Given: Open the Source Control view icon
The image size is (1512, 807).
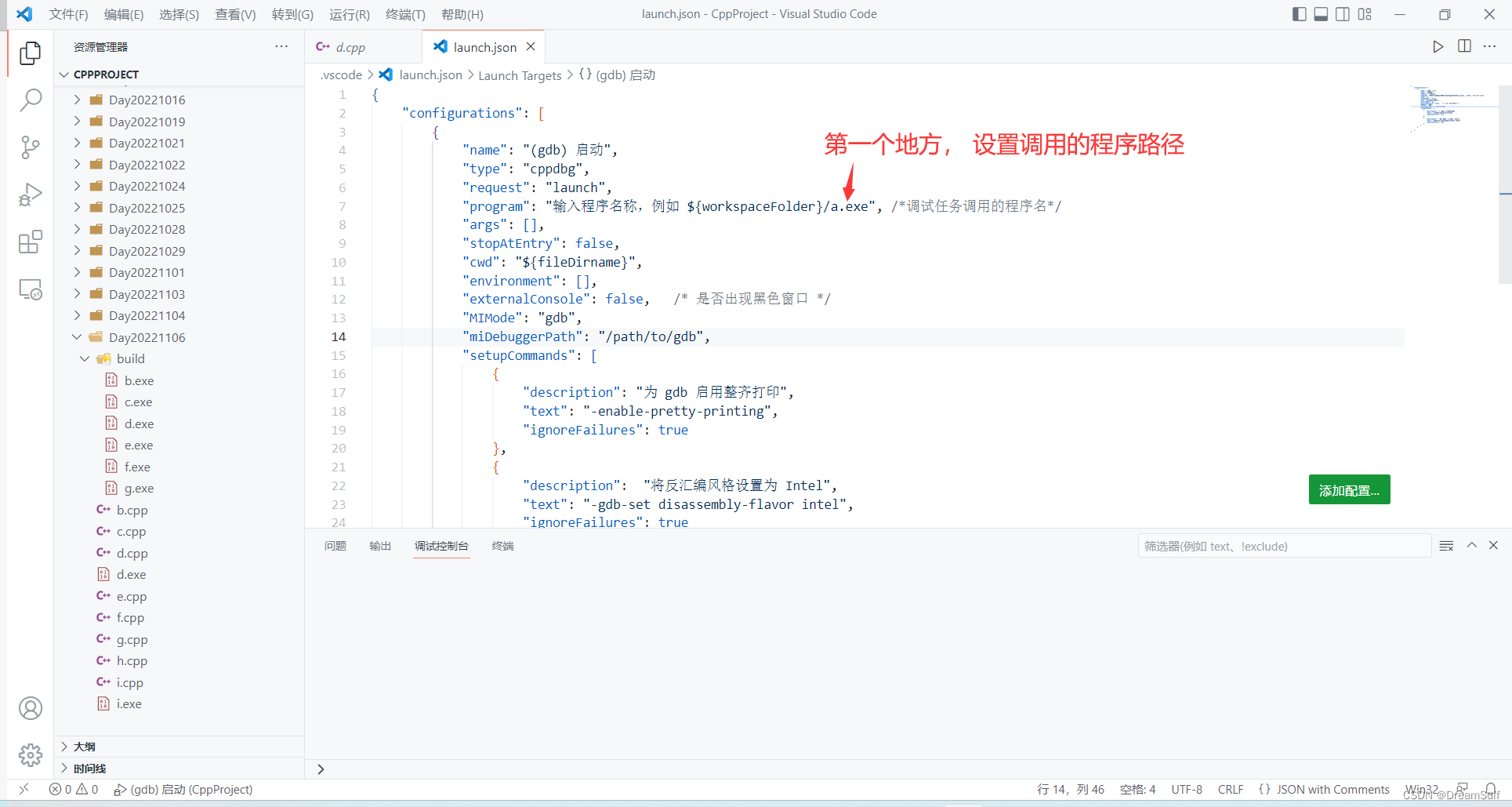Looking at the screenshot, I should click(x=31, y=147).
